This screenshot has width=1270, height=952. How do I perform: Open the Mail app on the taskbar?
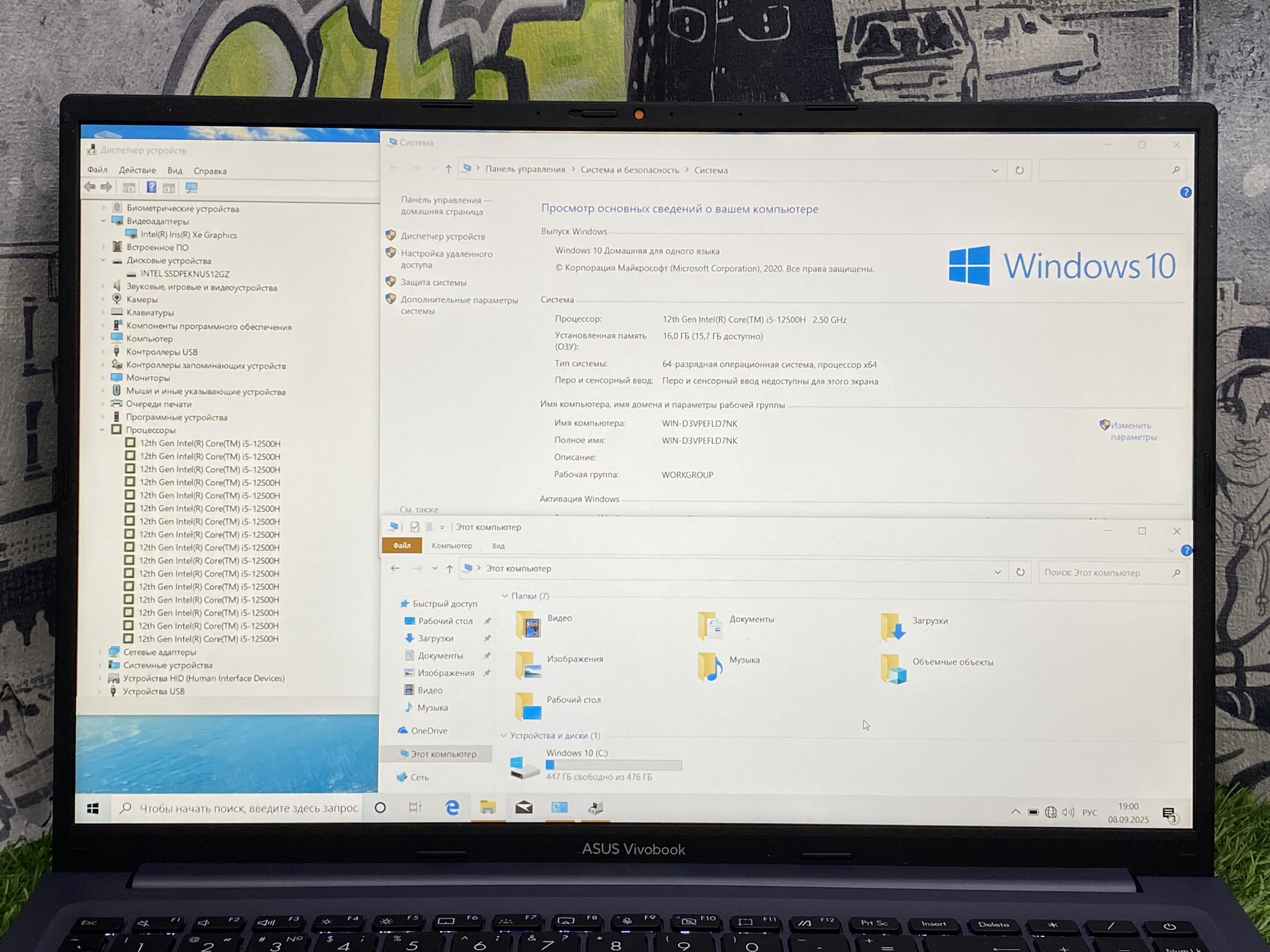pos(524,807)
